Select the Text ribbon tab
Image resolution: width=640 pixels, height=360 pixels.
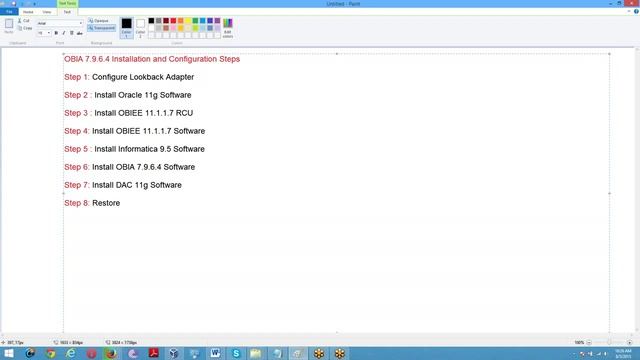(67, 12)
